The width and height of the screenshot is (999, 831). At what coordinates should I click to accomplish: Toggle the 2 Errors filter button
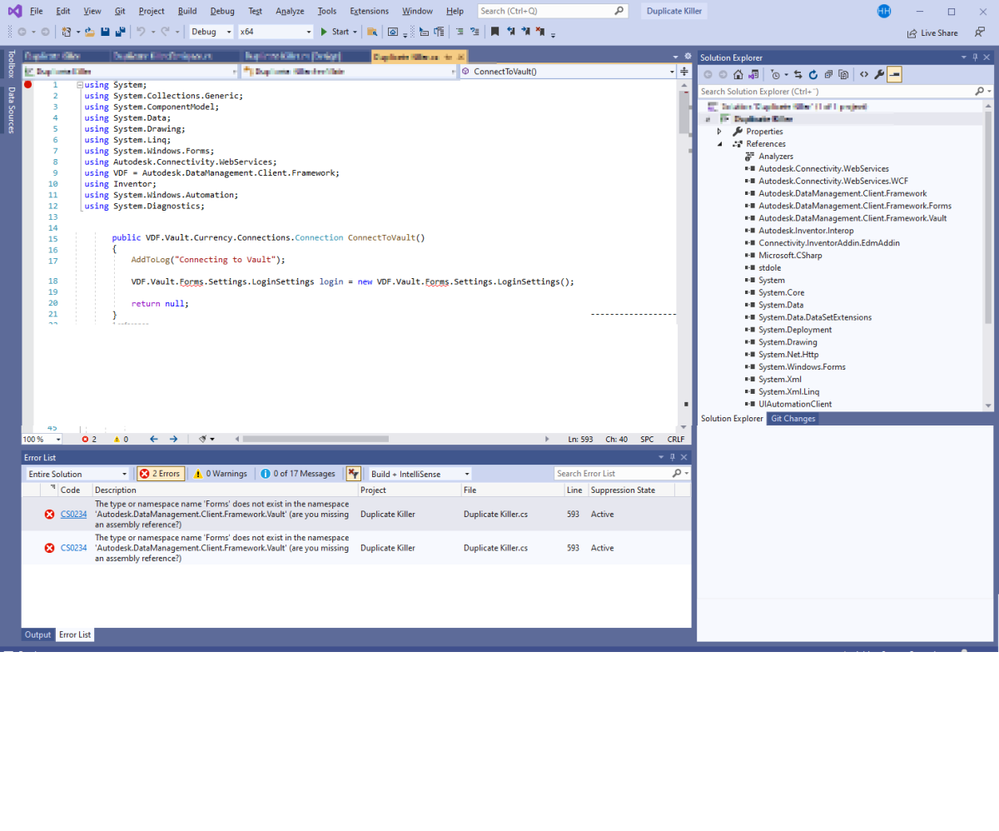click(161, 473)
